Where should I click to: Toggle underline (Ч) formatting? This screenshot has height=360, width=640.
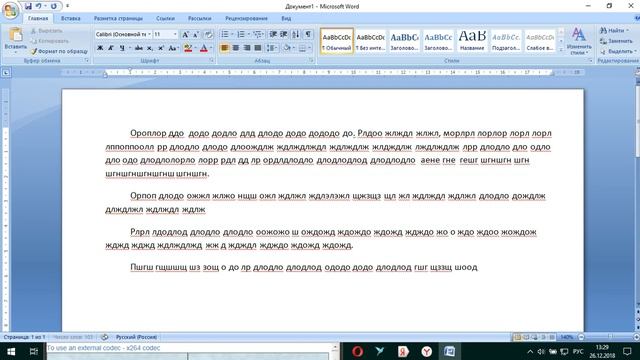[122, 48]
